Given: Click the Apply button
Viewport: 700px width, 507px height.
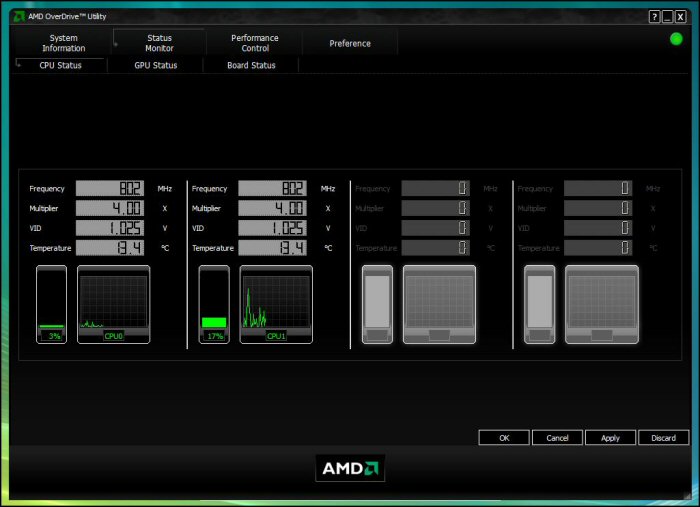Looking at the screenshot, I should [x=610, y=438].
